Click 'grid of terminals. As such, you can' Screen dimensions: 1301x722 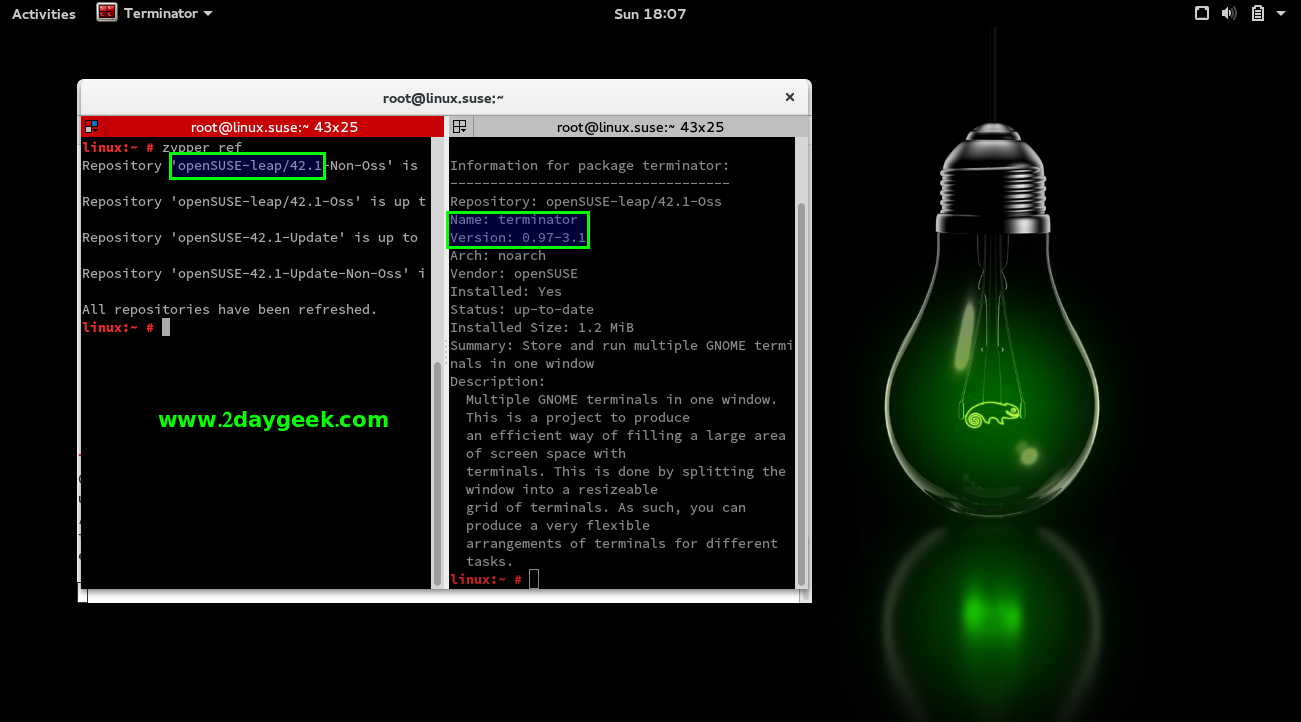[x=606, y=507]
